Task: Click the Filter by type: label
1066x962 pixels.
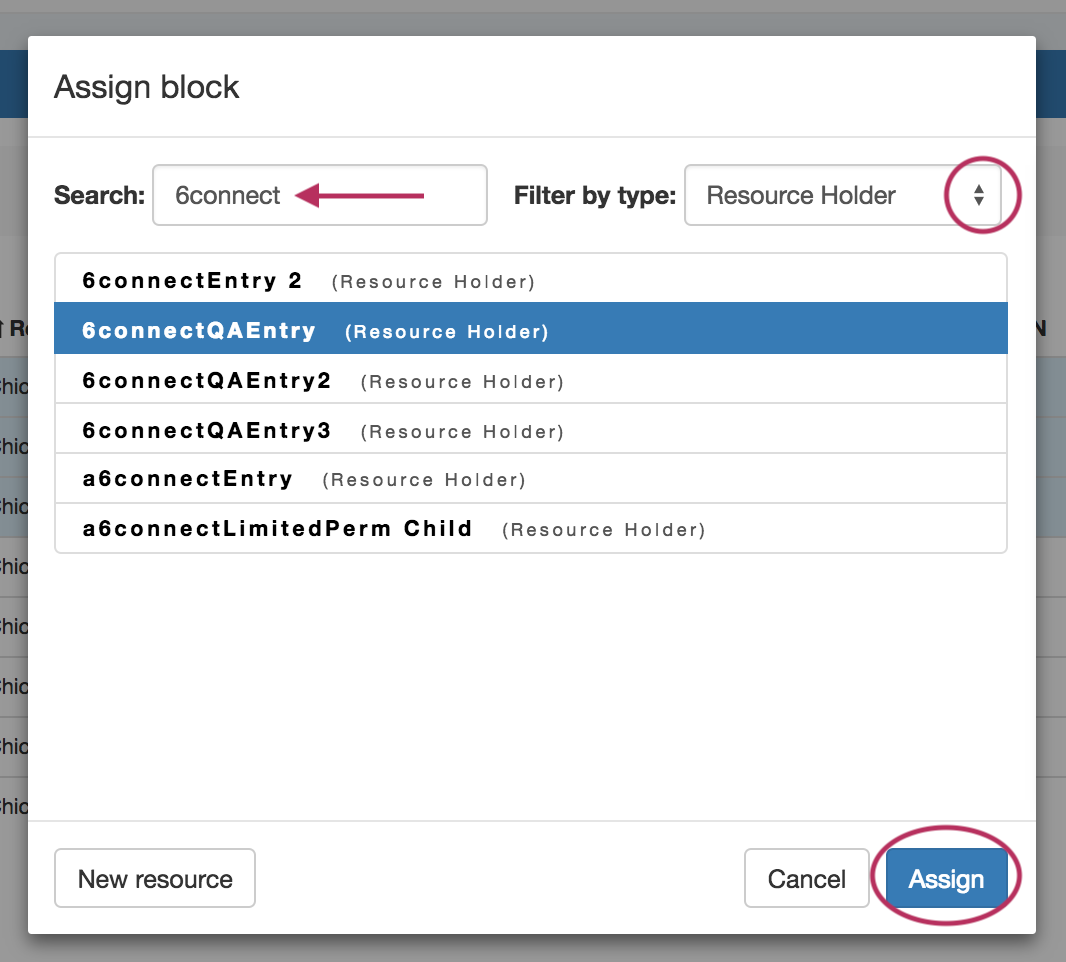Action: pyautogui.click(x=594, y=195)
